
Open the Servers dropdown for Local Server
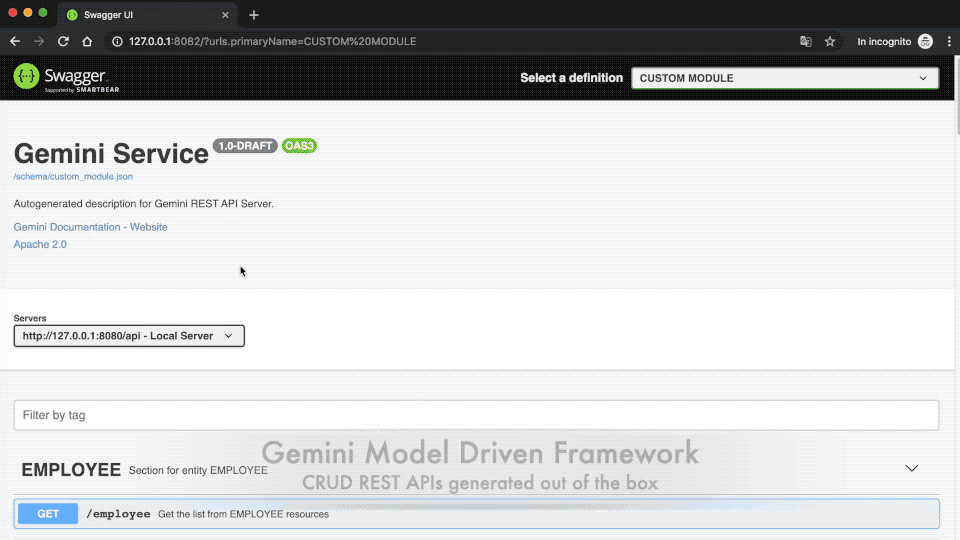[x=129, y=336]
